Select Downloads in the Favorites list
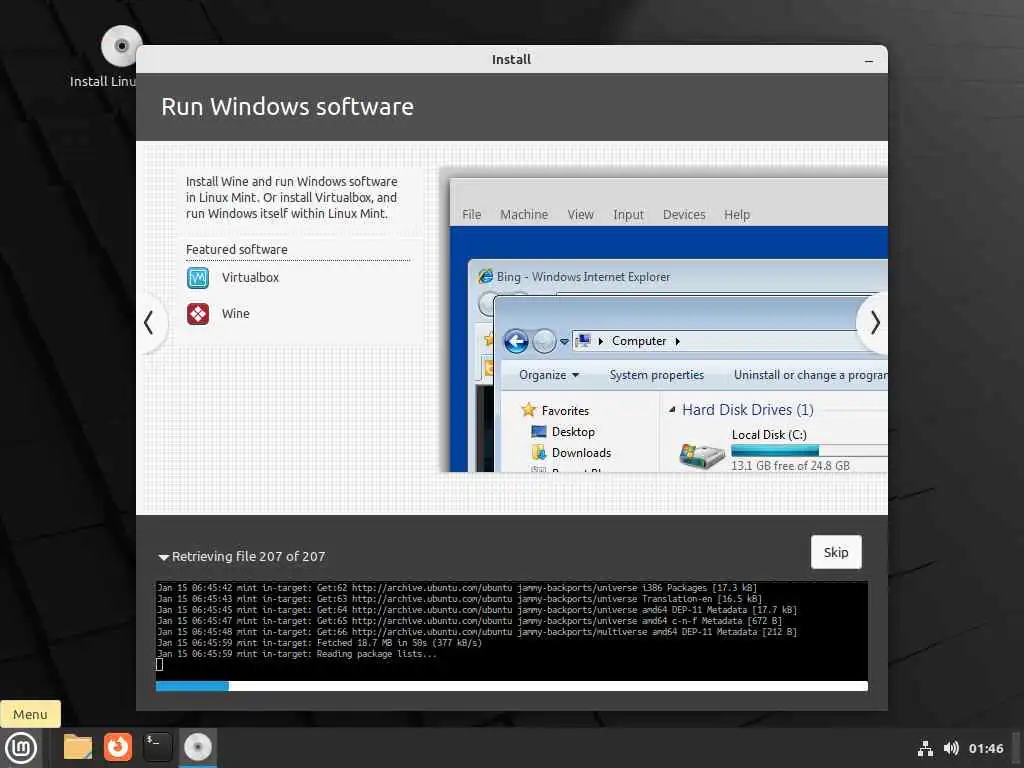Screen dimensions: 1024x768 (x=581, y=453)
